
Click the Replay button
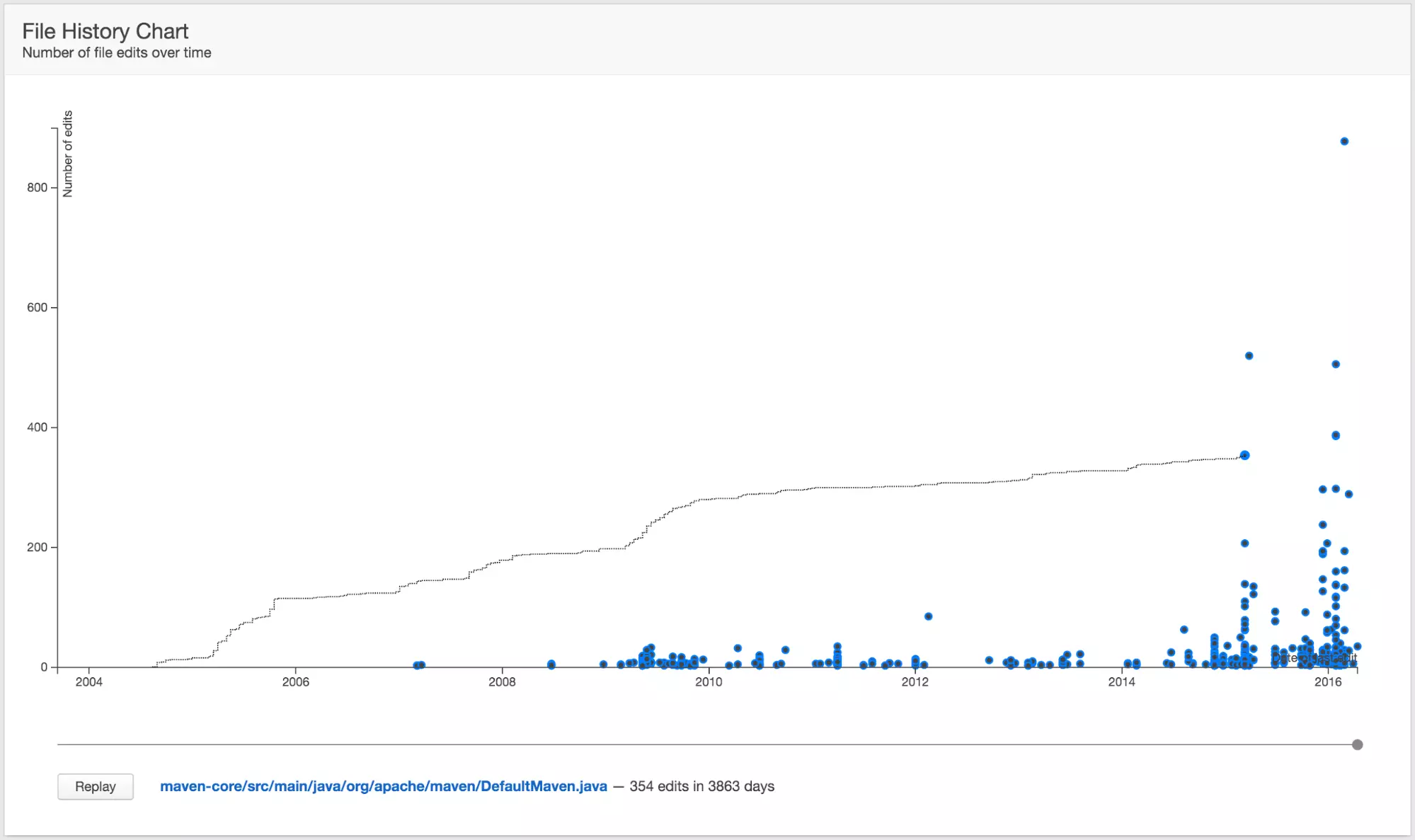[x=96, y=786]
